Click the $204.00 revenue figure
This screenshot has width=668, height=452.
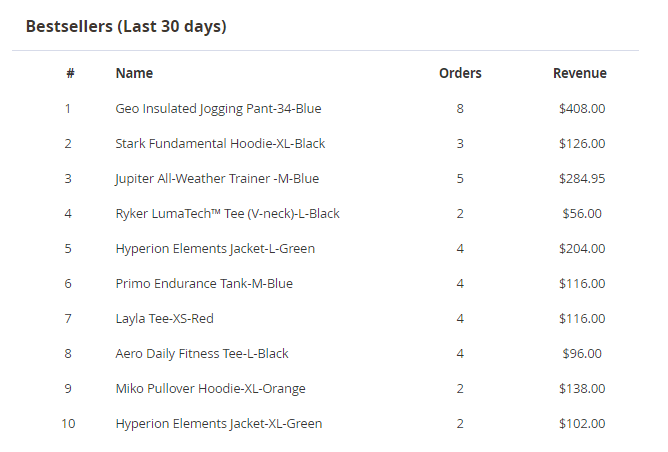(582, 248)
